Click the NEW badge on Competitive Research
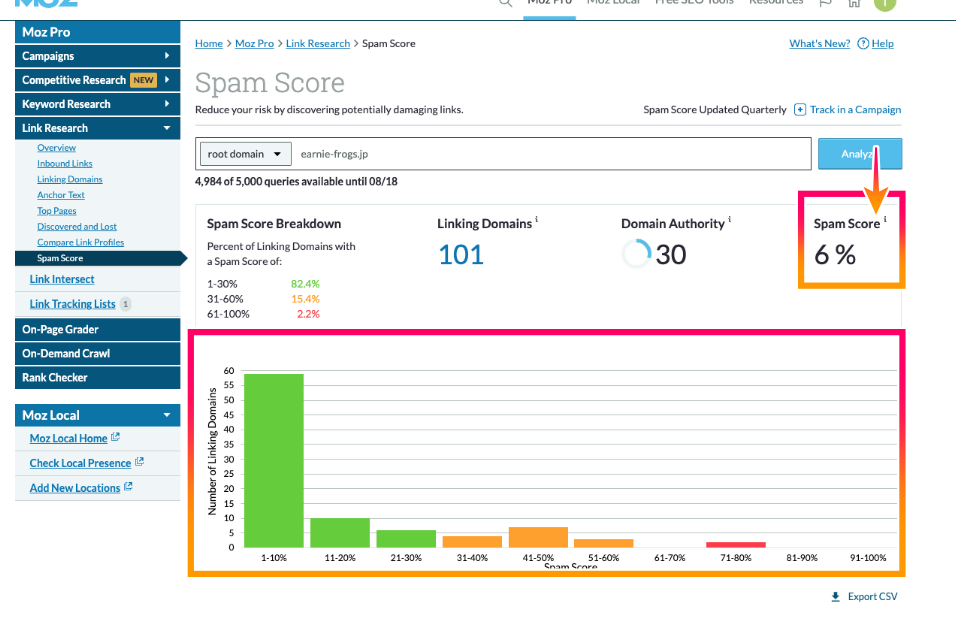 point(143,80)
